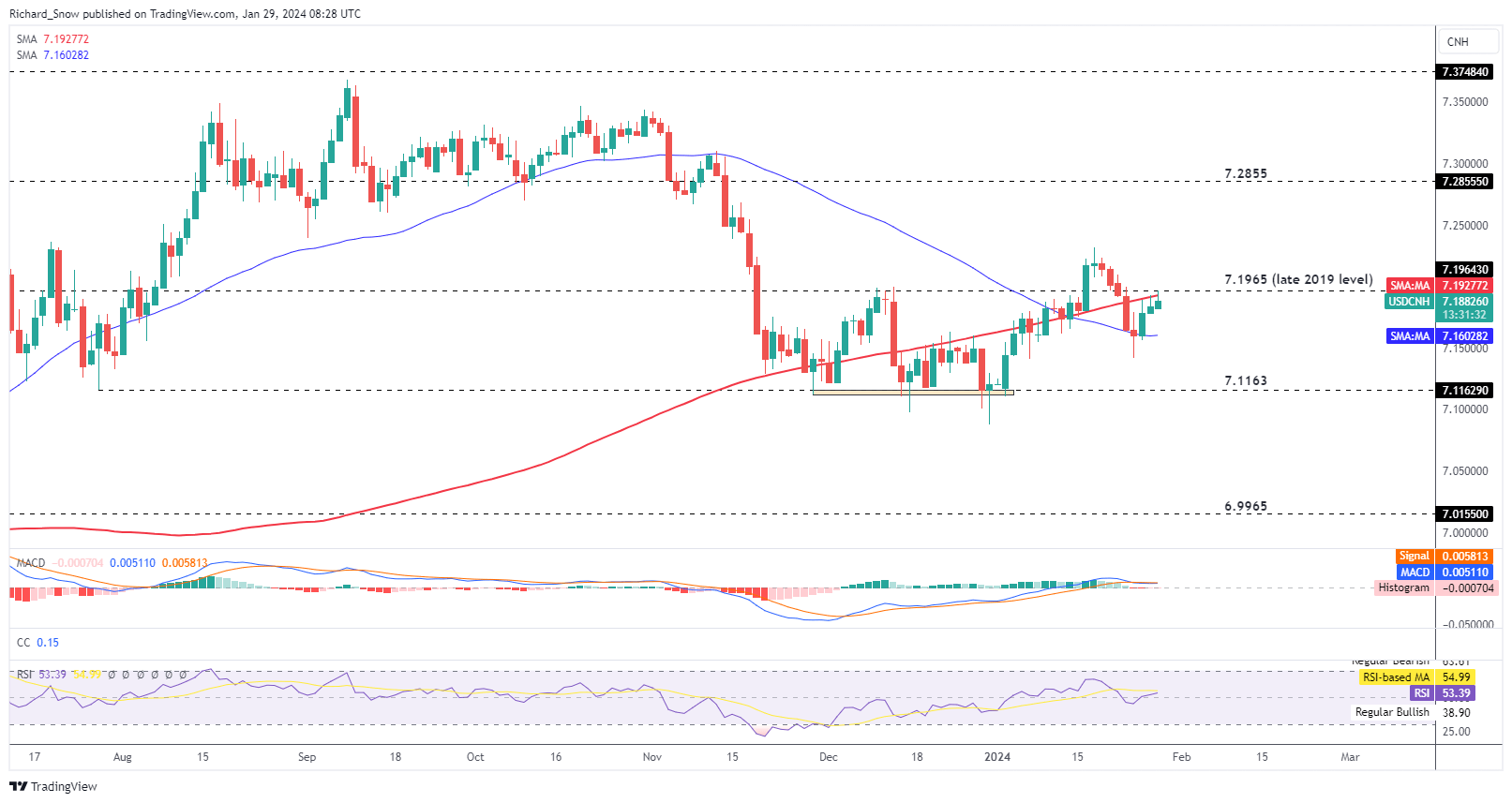Click the 7.250000 price axis label
Viewport: 1512px width, 803px height.
click(x=1464, y=226)
